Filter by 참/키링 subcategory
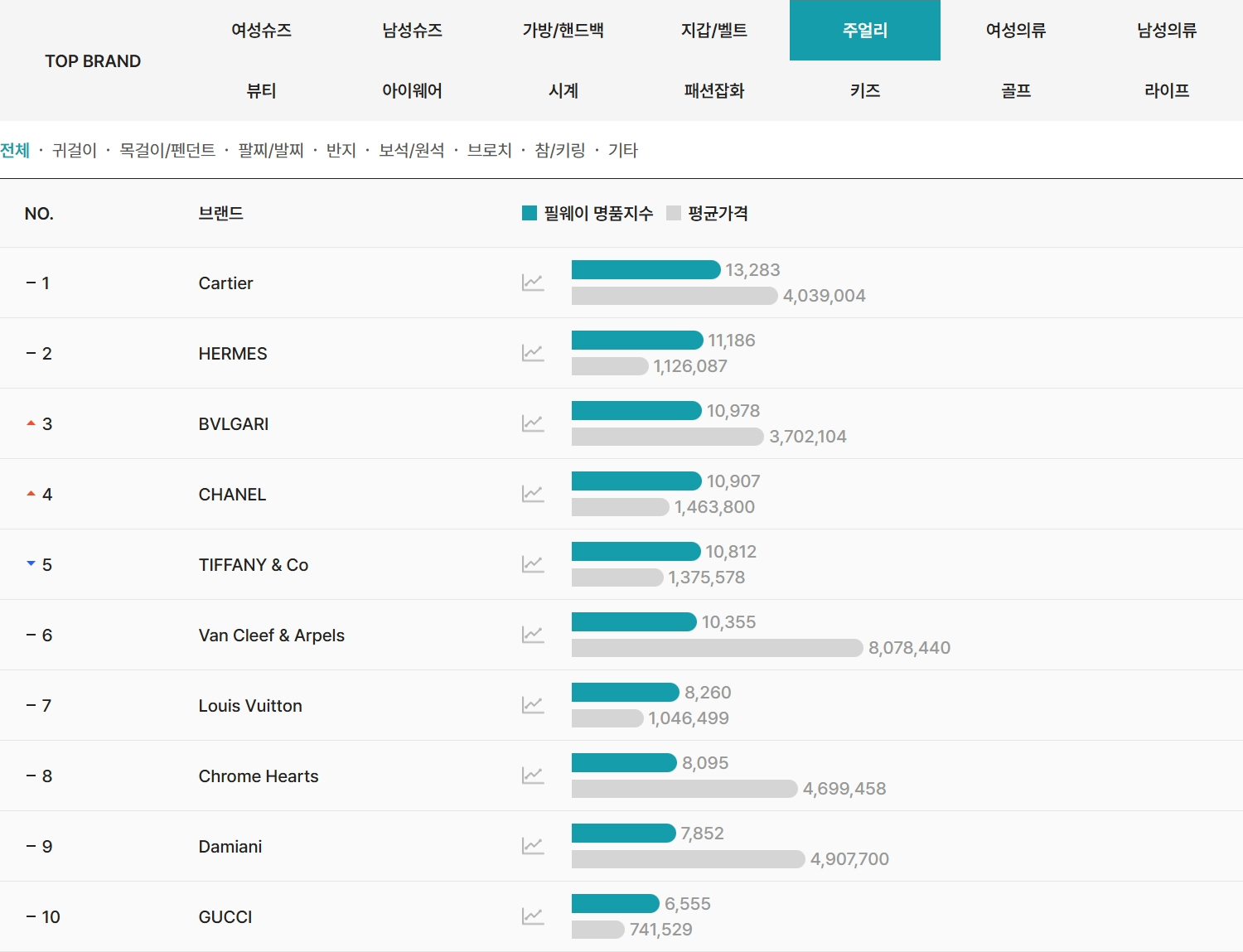 (x=560, y=150)
